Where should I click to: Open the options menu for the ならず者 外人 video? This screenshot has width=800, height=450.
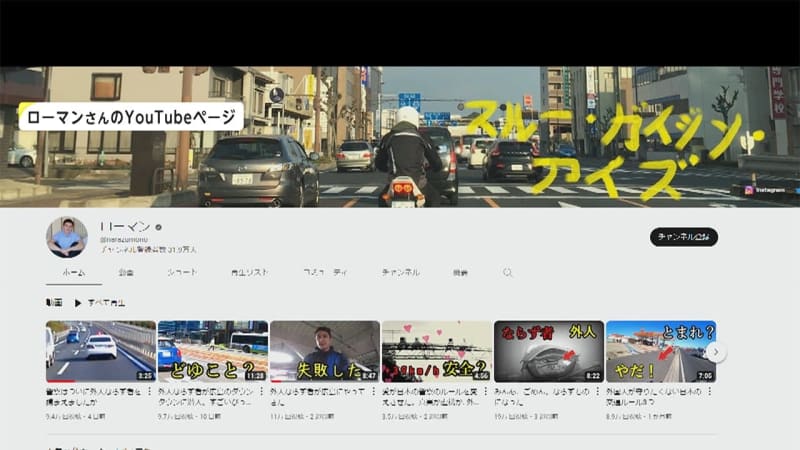click(600, 390)
